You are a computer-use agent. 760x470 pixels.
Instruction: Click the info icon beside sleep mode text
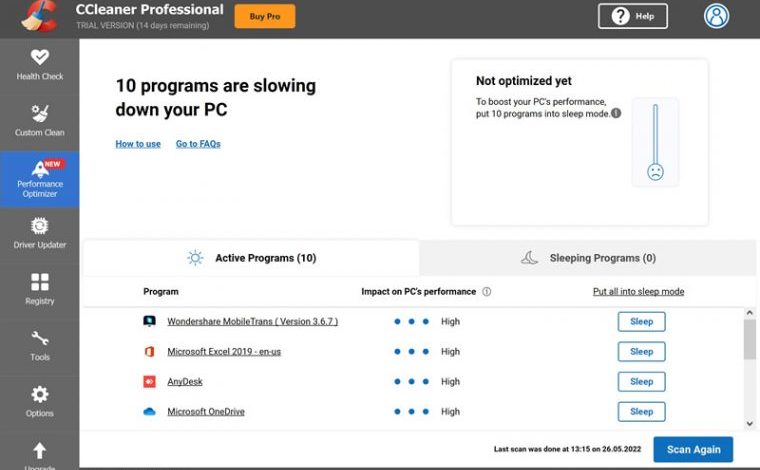[616, 113]
